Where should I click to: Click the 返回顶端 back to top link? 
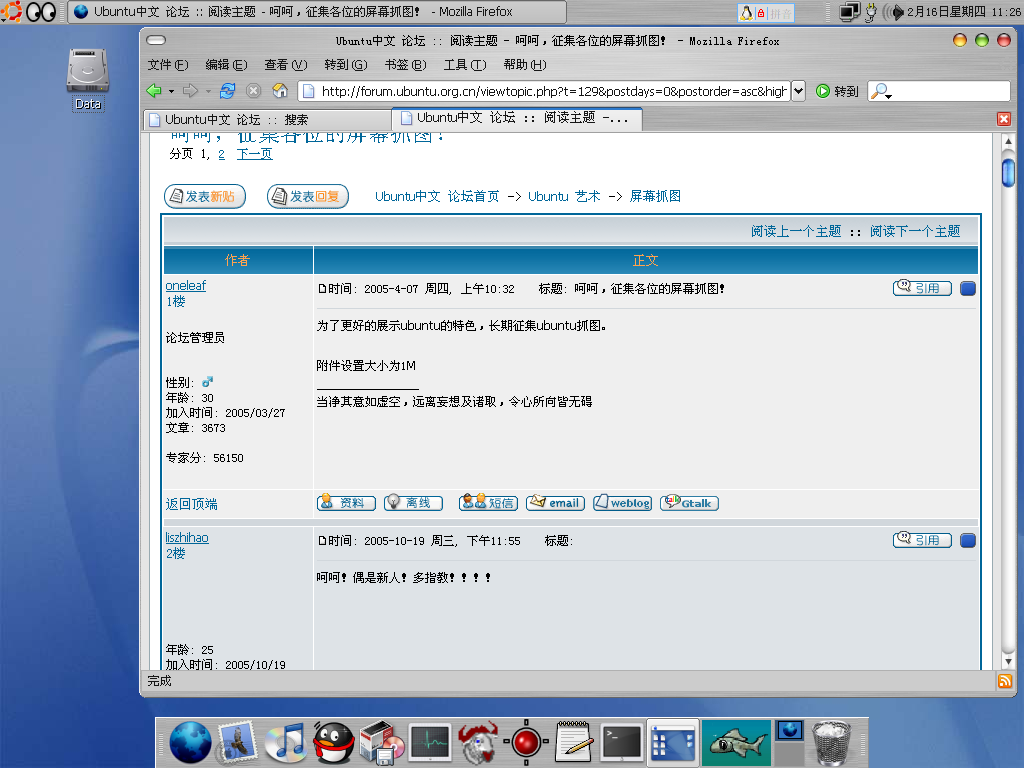pos(191,504)
